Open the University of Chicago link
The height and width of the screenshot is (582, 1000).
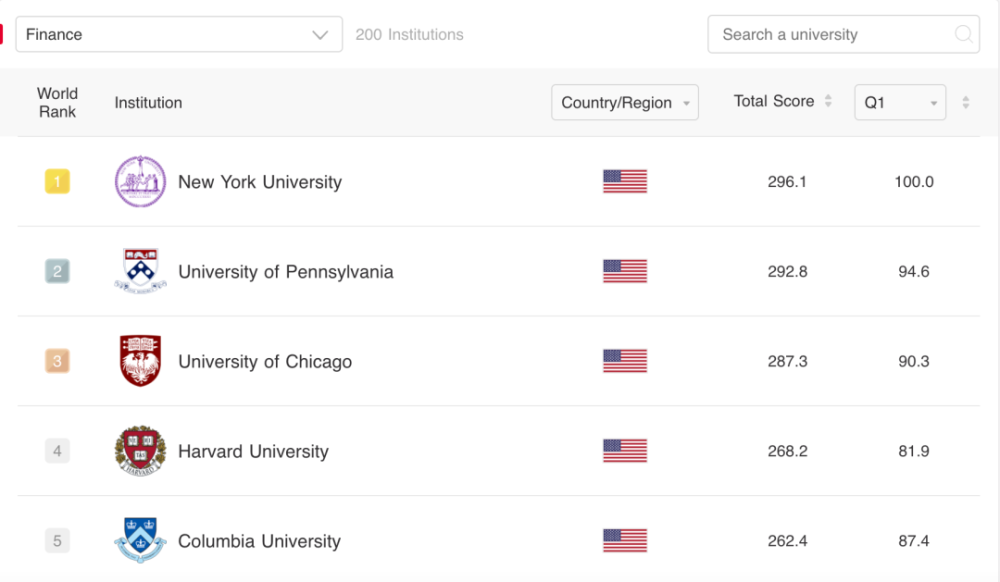click(265, 362)
